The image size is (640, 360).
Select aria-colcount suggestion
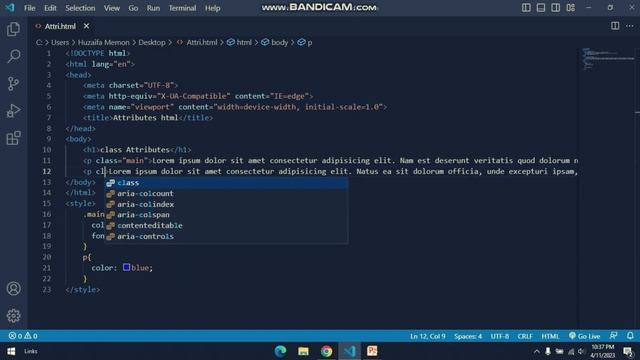pos(226,193)
